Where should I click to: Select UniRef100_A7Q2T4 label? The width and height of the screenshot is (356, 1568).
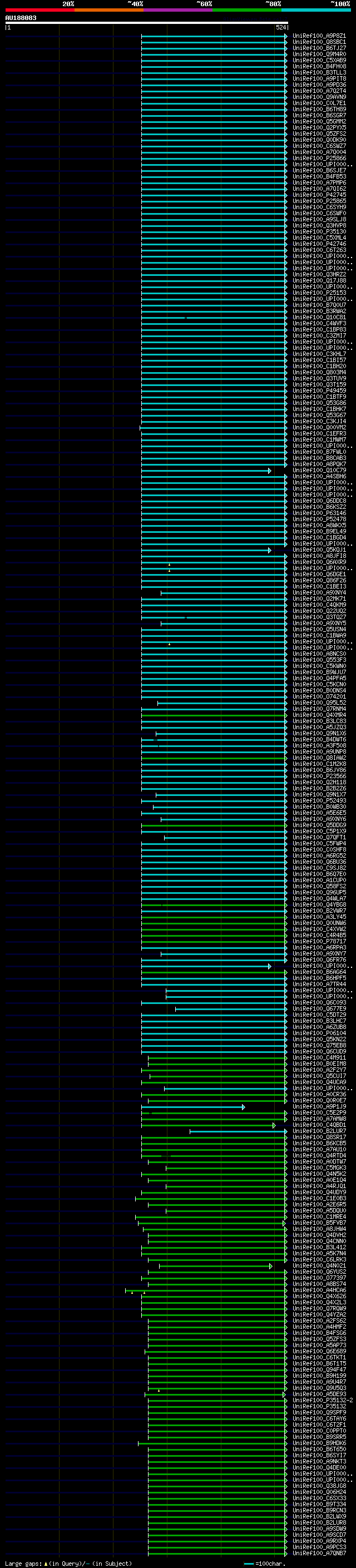coord(319,91)
